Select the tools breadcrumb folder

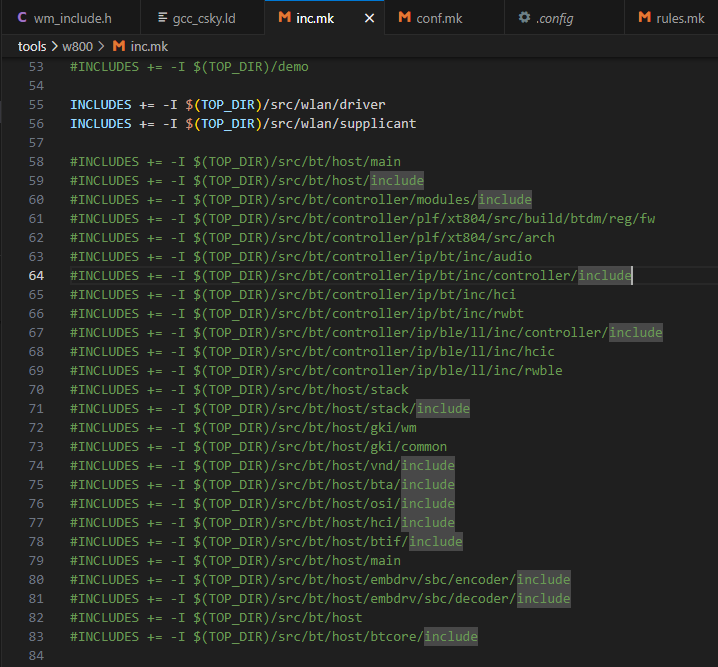tap(32, 46)
